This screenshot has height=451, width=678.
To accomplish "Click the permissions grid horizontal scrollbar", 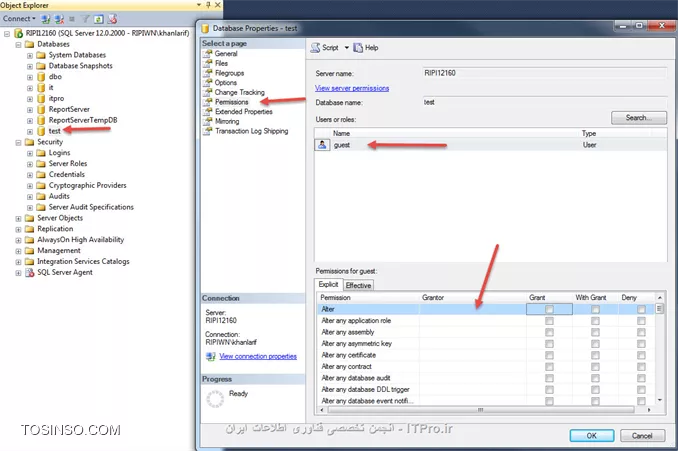I will click(481, 409).
